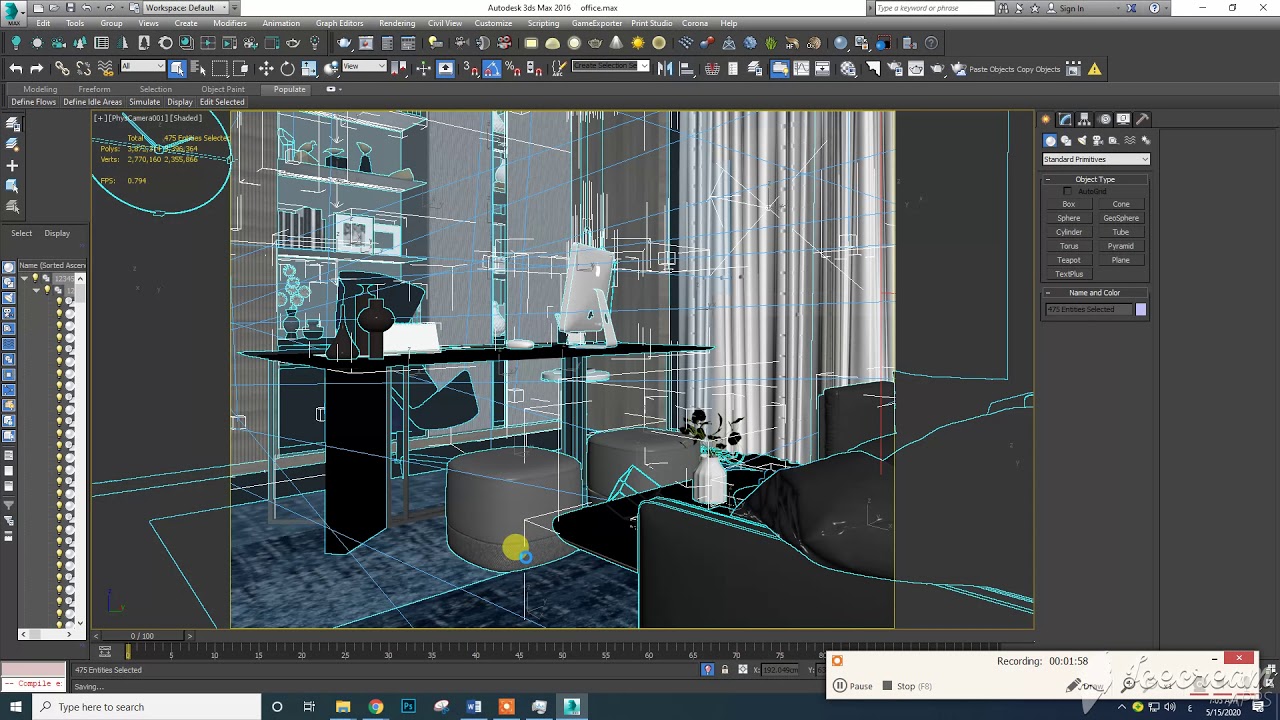Open Word from the Windows taskbar

[474, 707]
